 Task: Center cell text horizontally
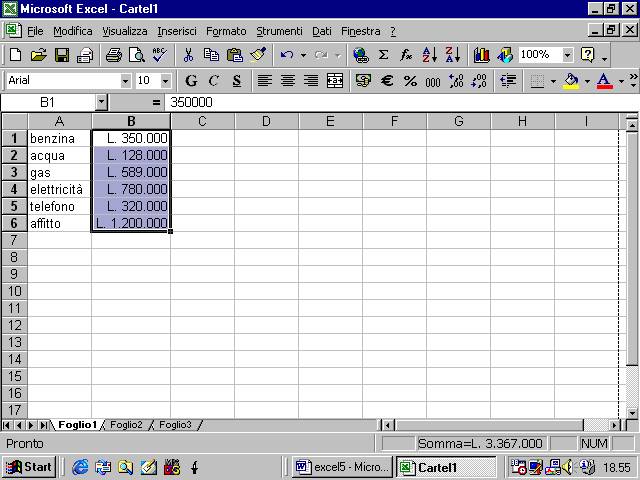(x=288, y=80)
